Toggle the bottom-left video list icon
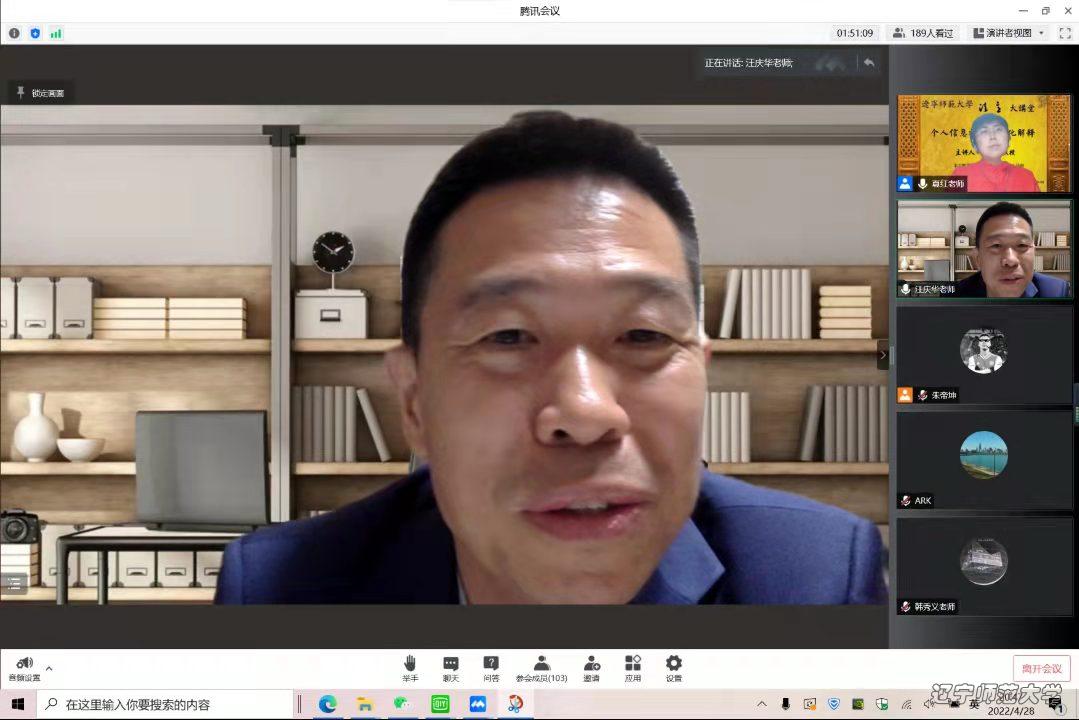 [14, 582]
